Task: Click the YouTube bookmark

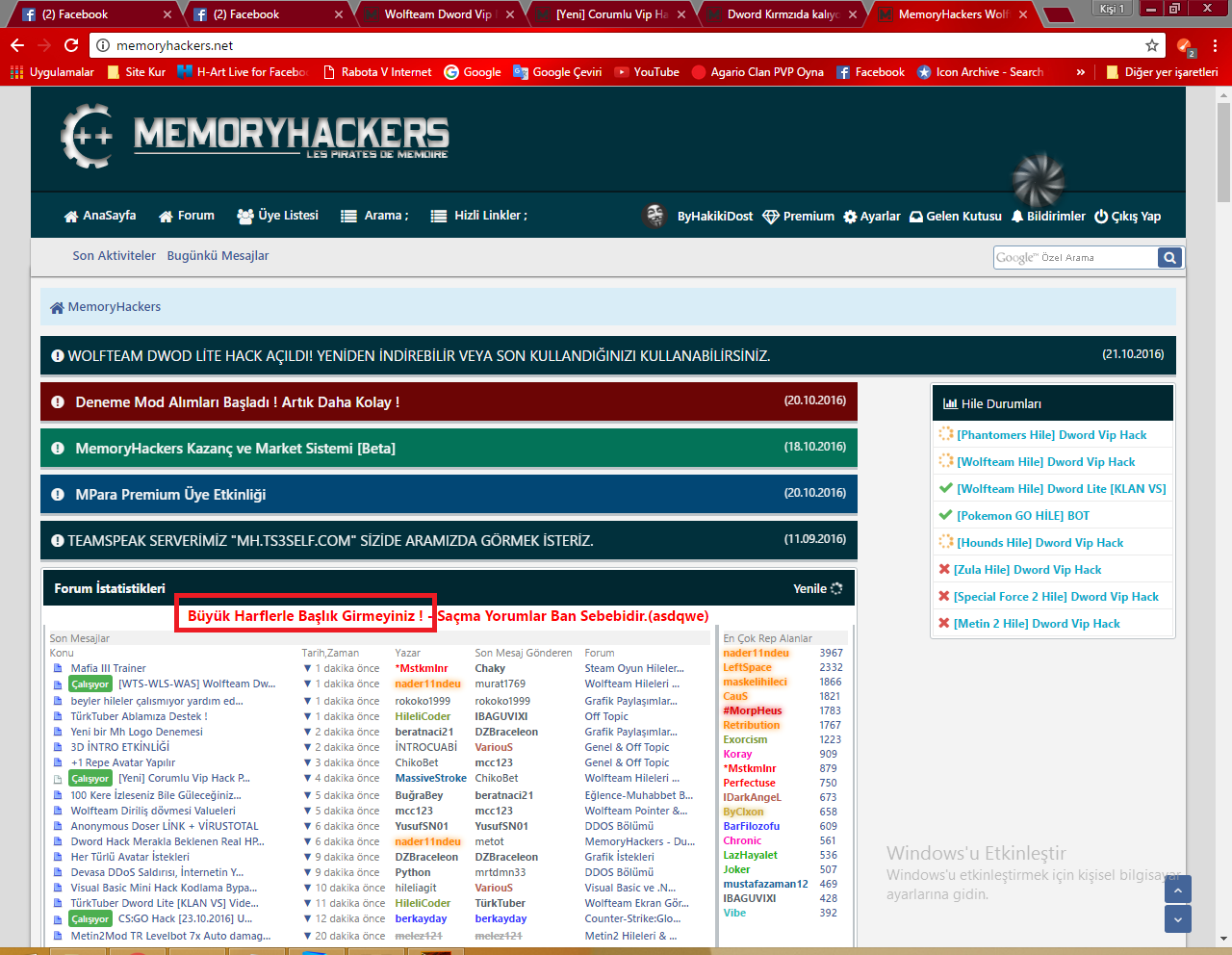Action: [x=647, y=72]
